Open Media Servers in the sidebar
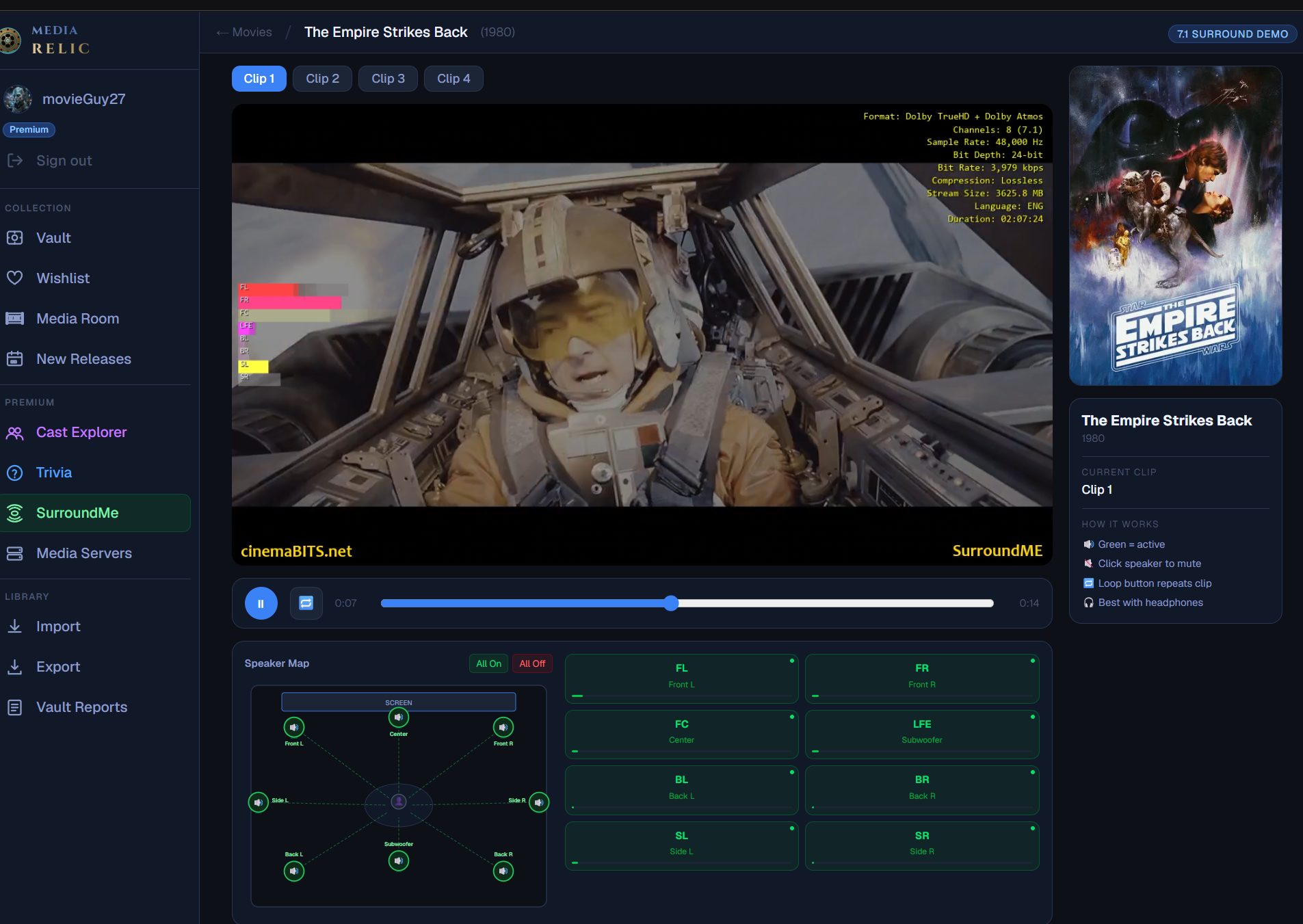Screen dimensions: 1303x924 (95, 553)
